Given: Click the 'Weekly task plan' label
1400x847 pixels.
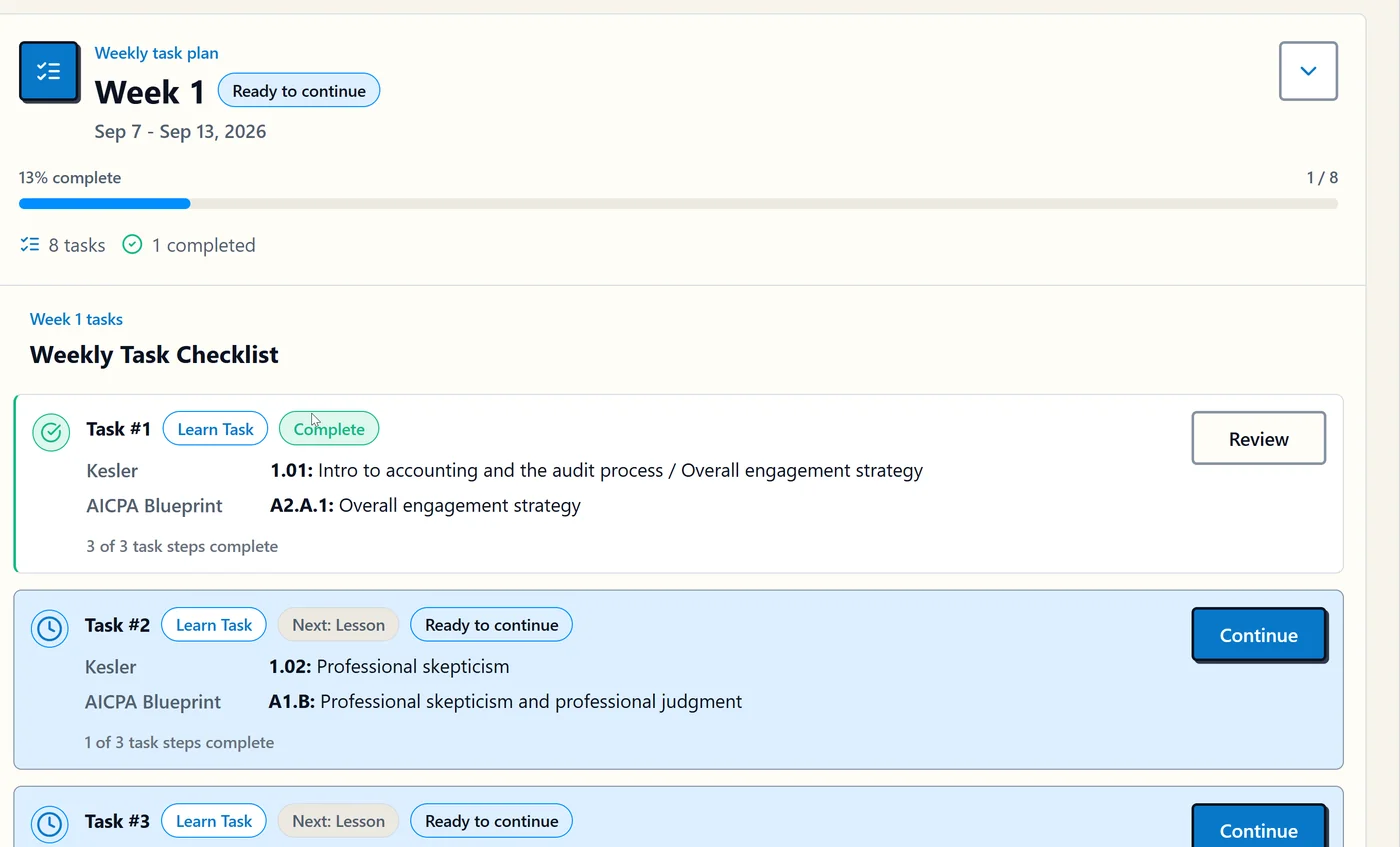Looking at the screenshot, I should point(156,53).
